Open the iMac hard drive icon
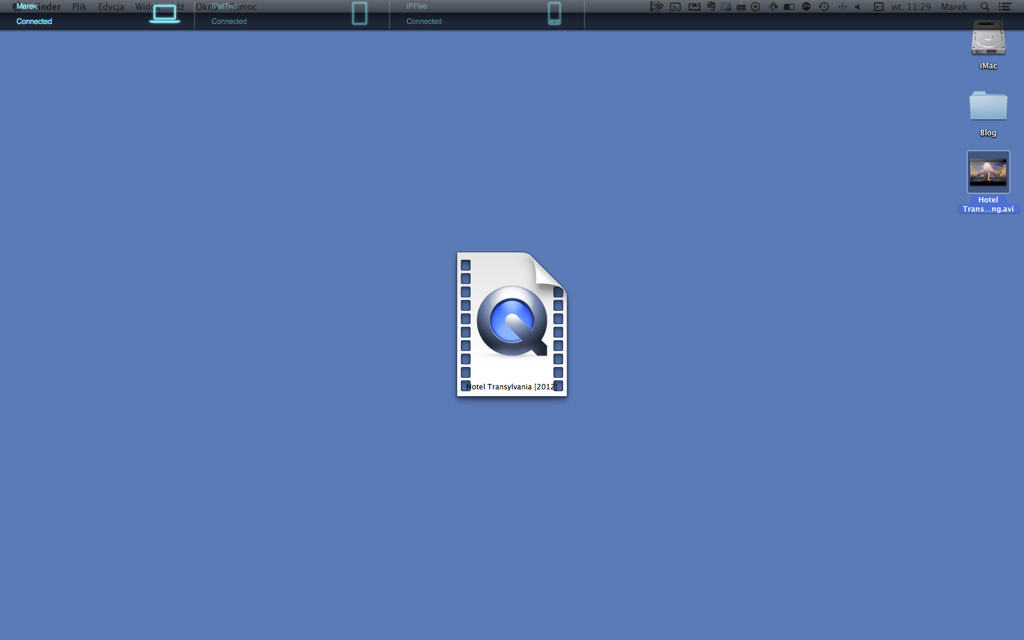This screenshot has width=1024, height=640. 988,40
